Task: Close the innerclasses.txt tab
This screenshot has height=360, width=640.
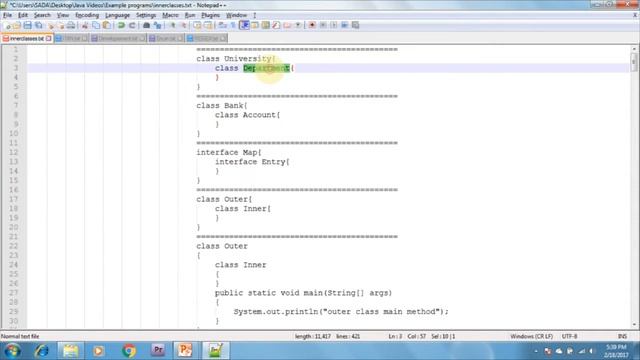Action: pos(49,38)
